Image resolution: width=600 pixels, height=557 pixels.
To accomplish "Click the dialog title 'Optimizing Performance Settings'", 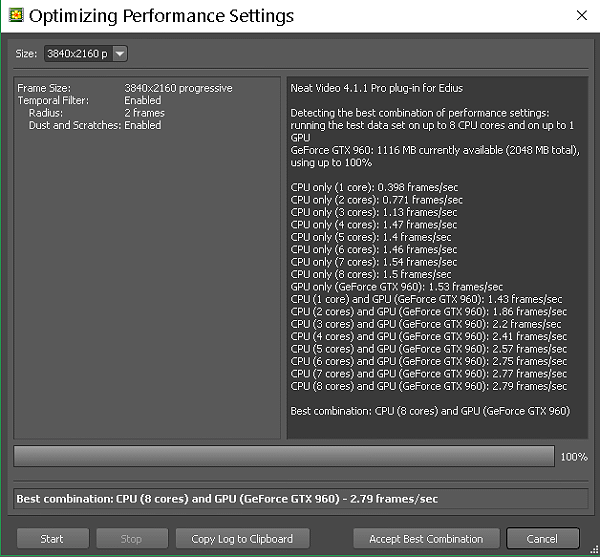I will [161, 16].
